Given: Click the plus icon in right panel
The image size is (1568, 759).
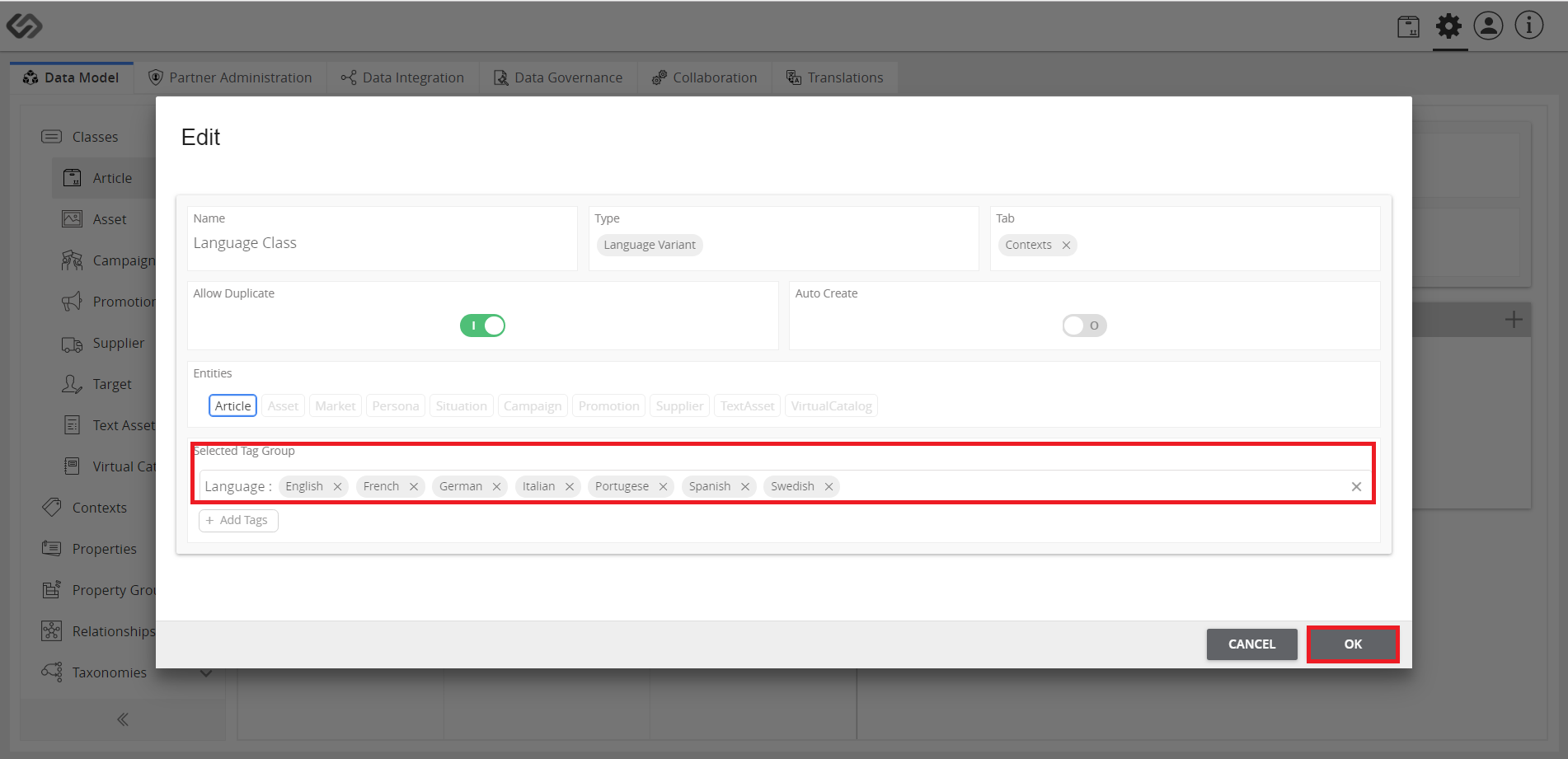Looking at the screenshot, I should 1514,320.
